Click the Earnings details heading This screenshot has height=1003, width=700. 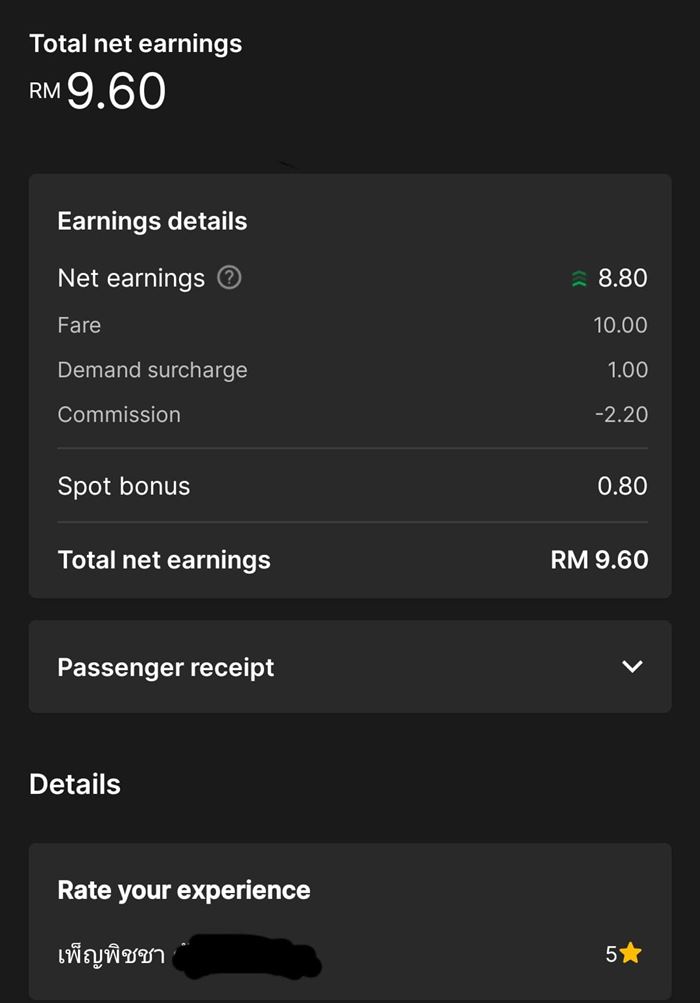click(152, 221)
